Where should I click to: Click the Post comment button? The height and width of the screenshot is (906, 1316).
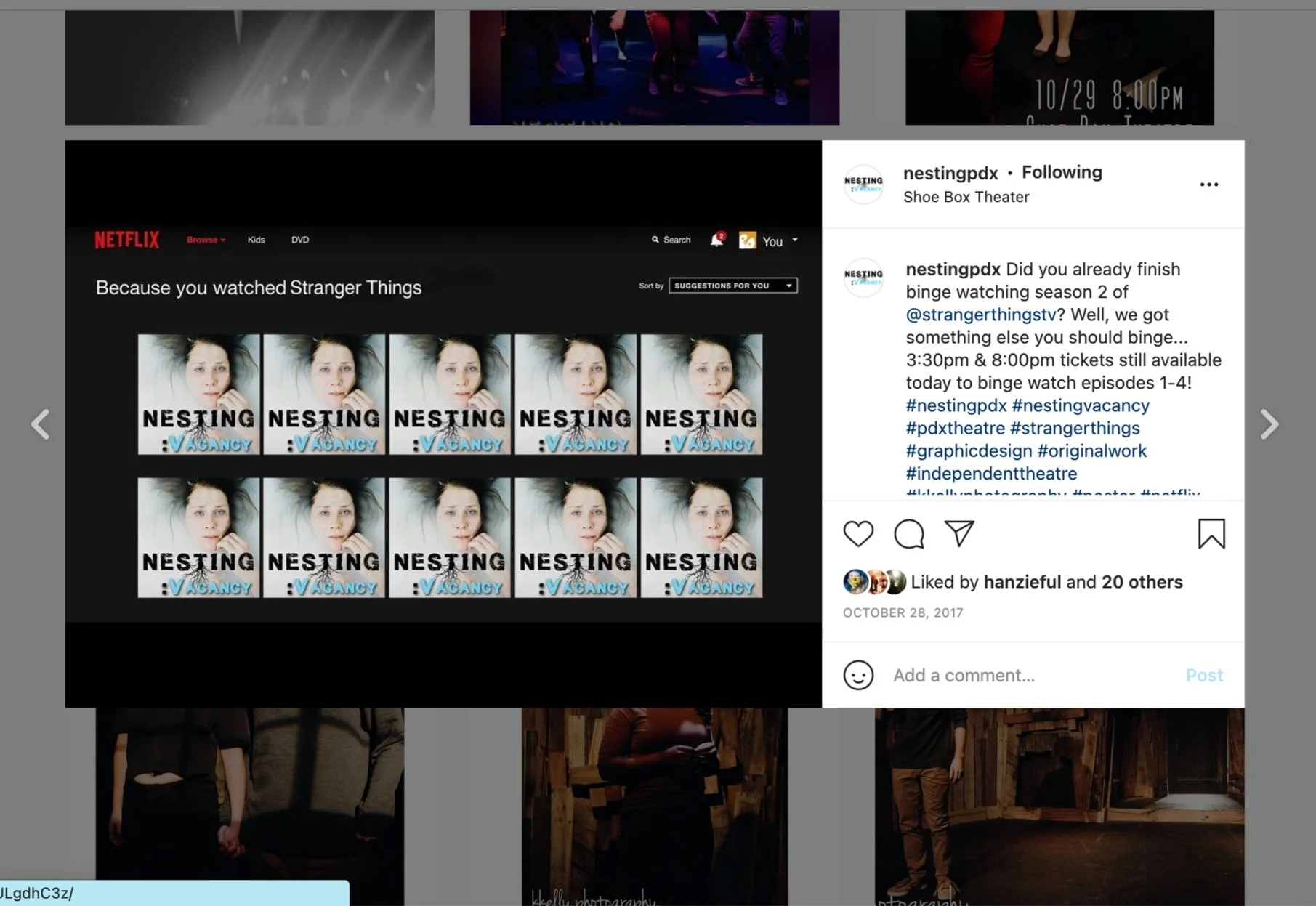(1204, 675)
